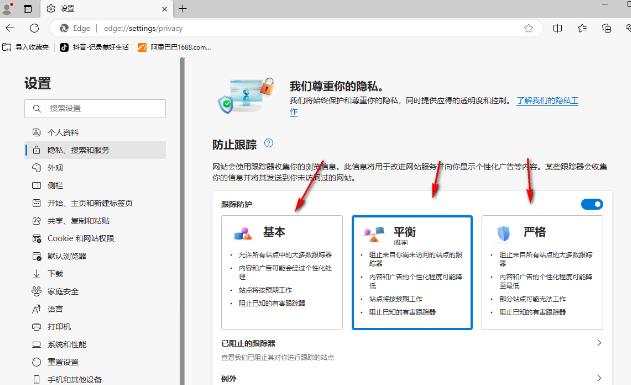Open the 抖音 bookmark
This screenshot has width=631, height=385.
94,47
